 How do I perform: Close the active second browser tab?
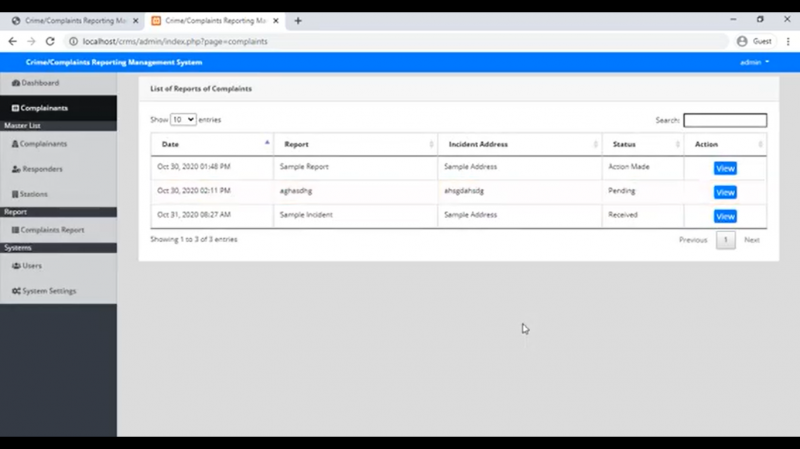tap(276, 21)
